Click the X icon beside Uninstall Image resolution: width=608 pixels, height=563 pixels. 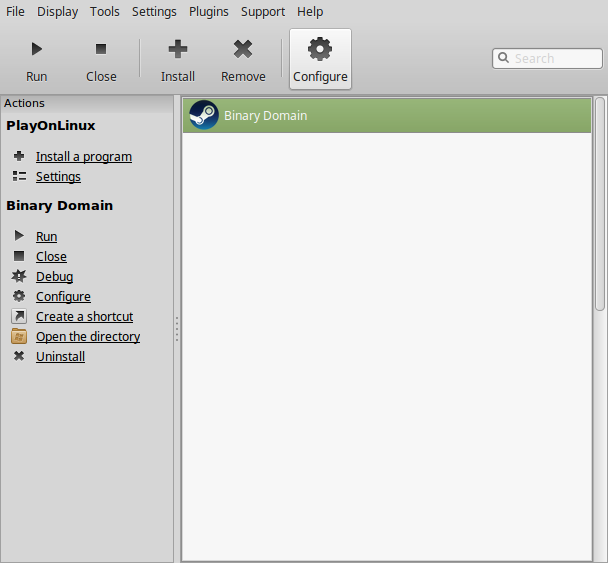click(19, 356)
